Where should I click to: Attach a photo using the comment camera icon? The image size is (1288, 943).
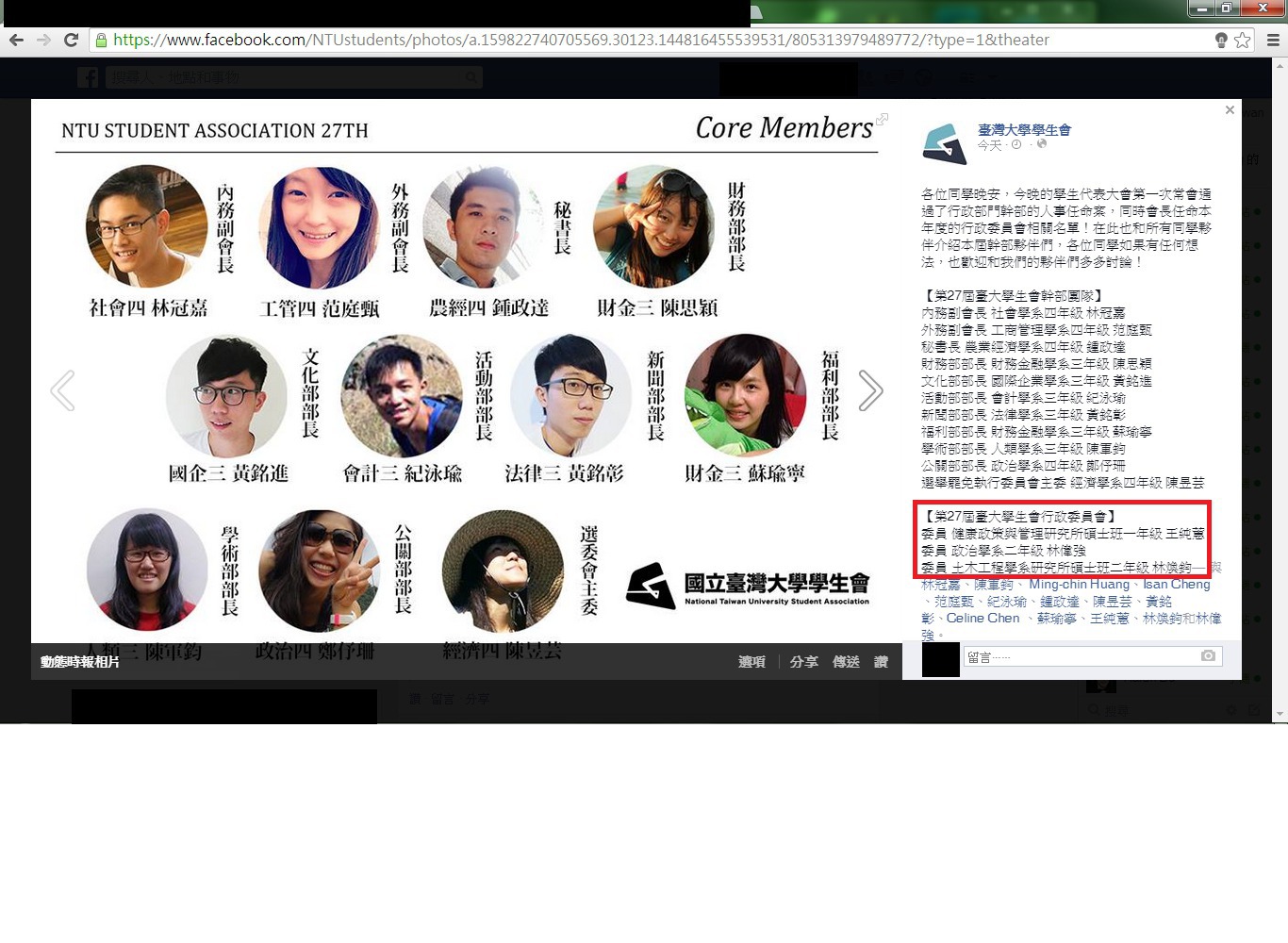[1208, 655]
